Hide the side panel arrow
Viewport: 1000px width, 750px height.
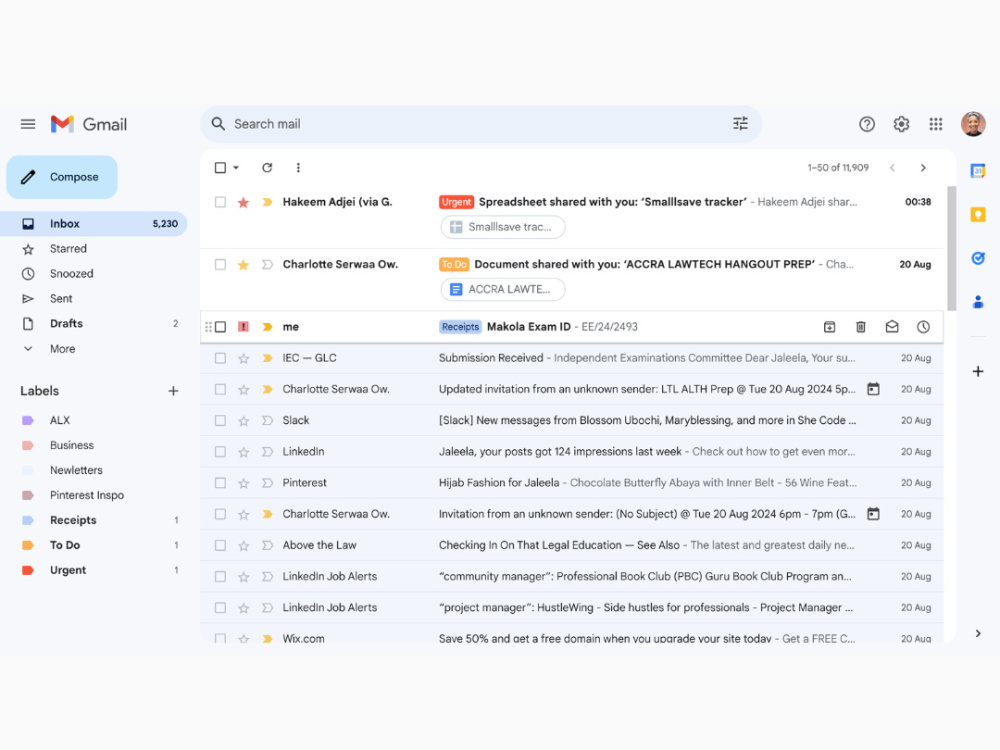click(x=978, y=633)
